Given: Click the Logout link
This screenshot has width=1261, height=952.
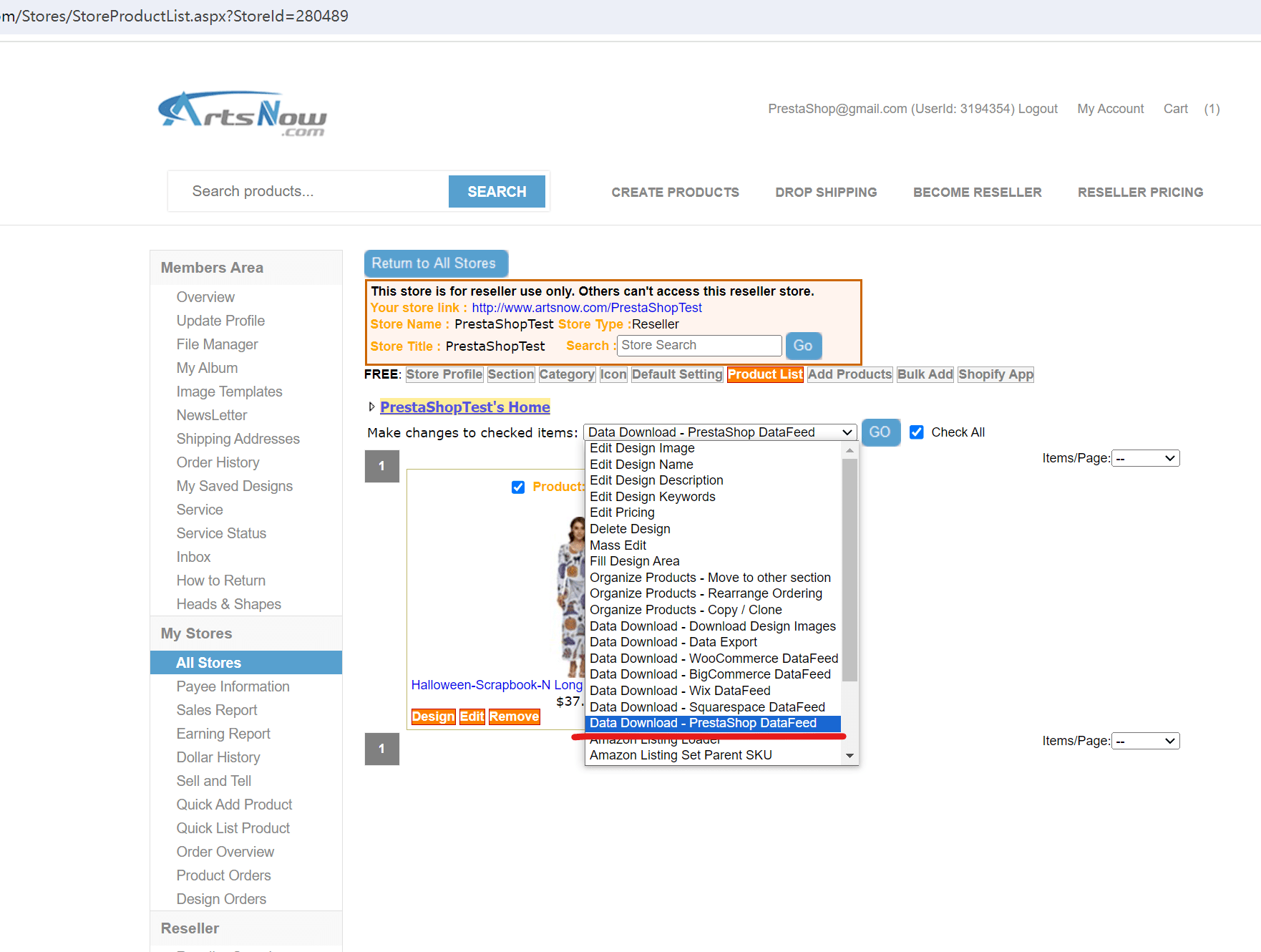Looking at the screenshot, I should tap(1038, 109).
